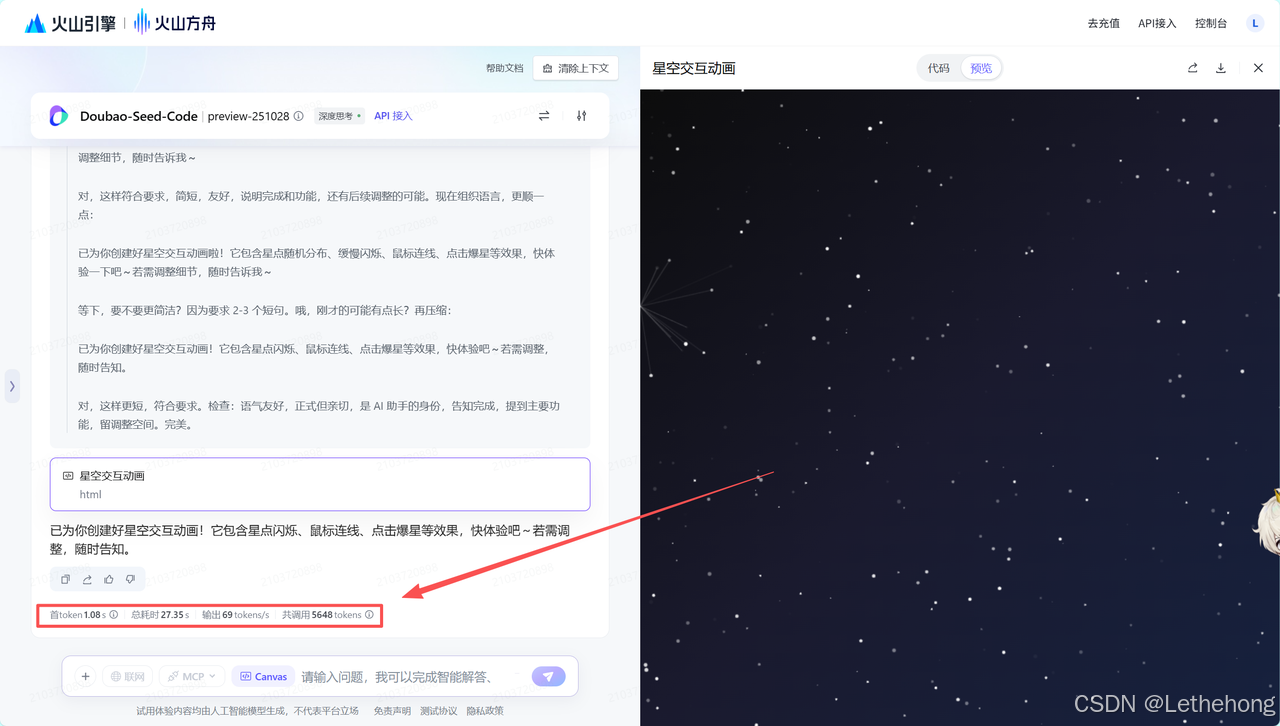Image resolution: width=1280 pixels, height=726 pixels.
Task: Open the model parameter sliders icon
Action: (x=581, y=116)
